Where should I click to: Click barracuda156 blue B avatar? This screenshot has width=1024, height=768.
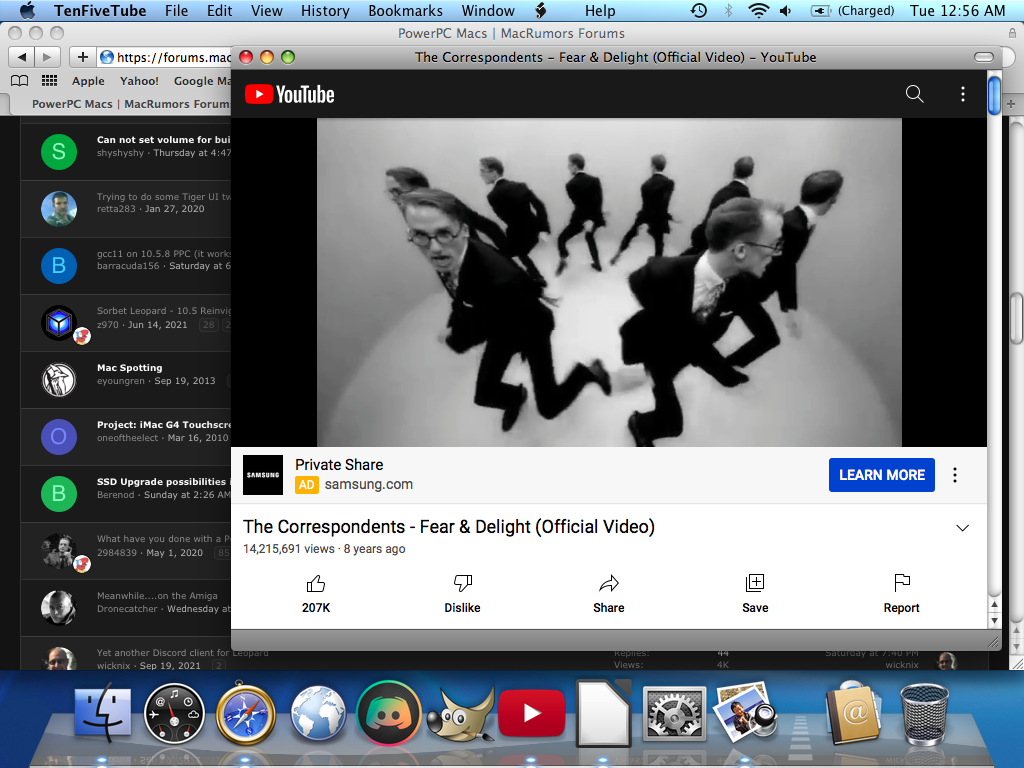pos(59,266)
